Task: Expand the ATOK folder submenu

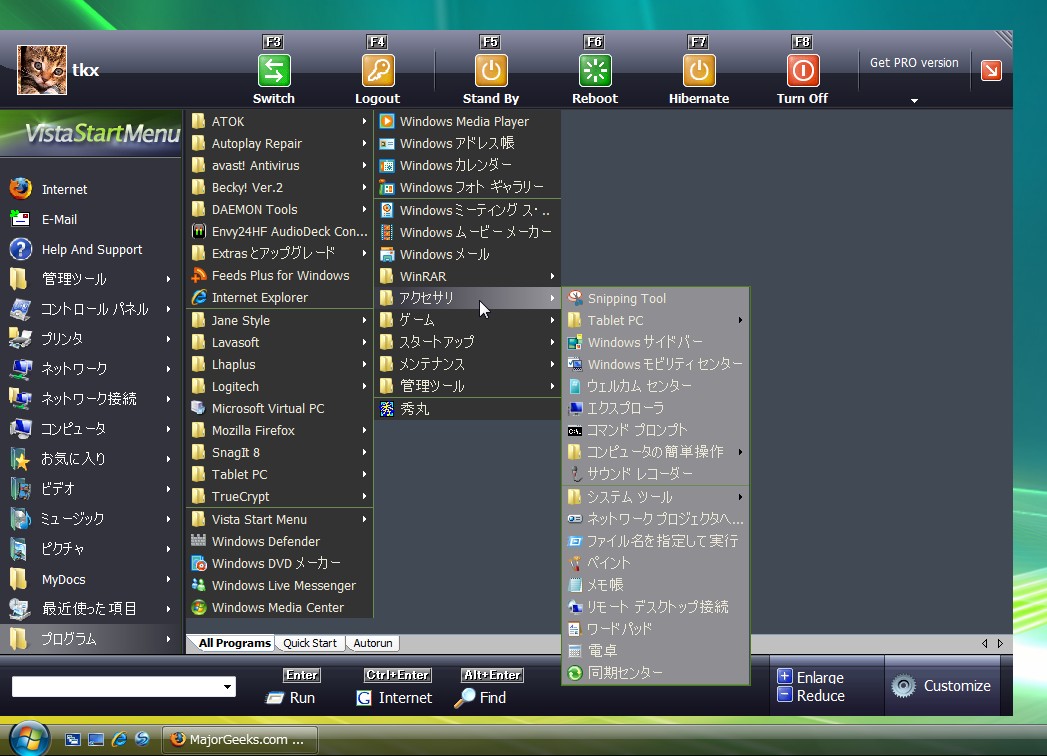Action: tap(279, 122)
